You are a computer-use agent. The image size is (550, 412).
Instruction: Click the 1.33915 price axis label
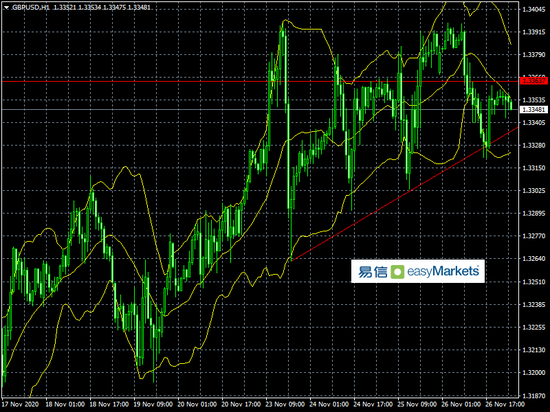(534, 32)
